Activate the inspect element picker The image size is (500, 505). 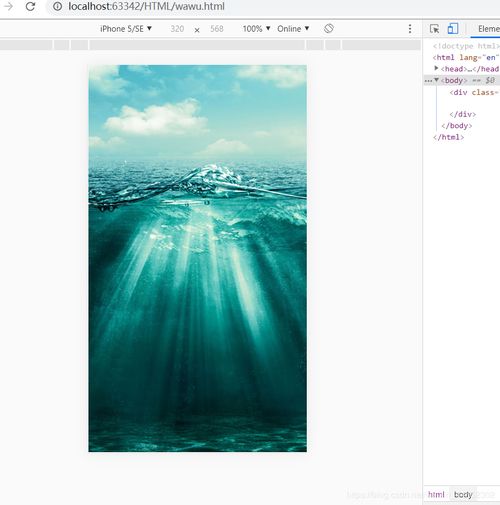[x=434, y=29]
